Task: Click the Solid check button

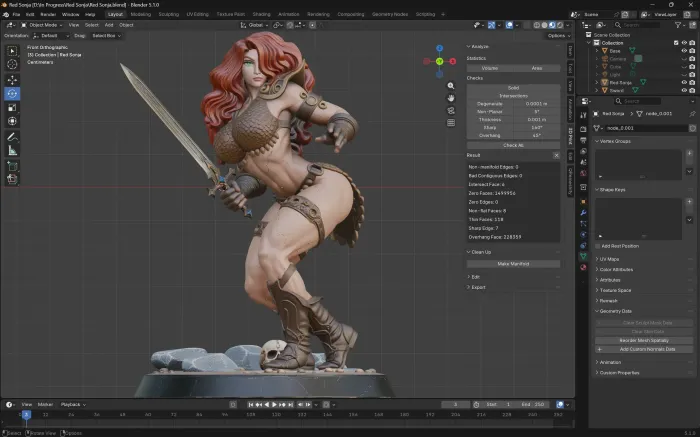Action: coord(513,88)
